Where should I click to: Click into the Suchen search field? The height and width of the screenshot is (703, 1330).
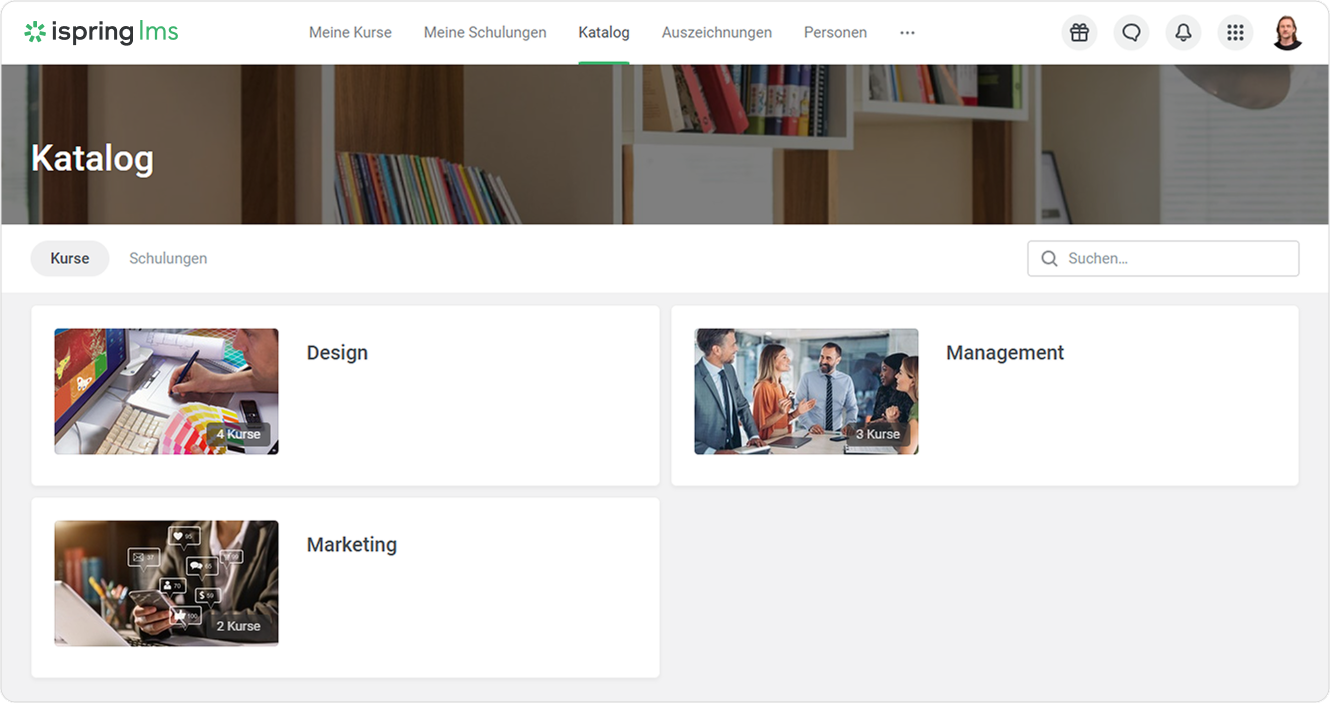click(x=1175, y=258)
